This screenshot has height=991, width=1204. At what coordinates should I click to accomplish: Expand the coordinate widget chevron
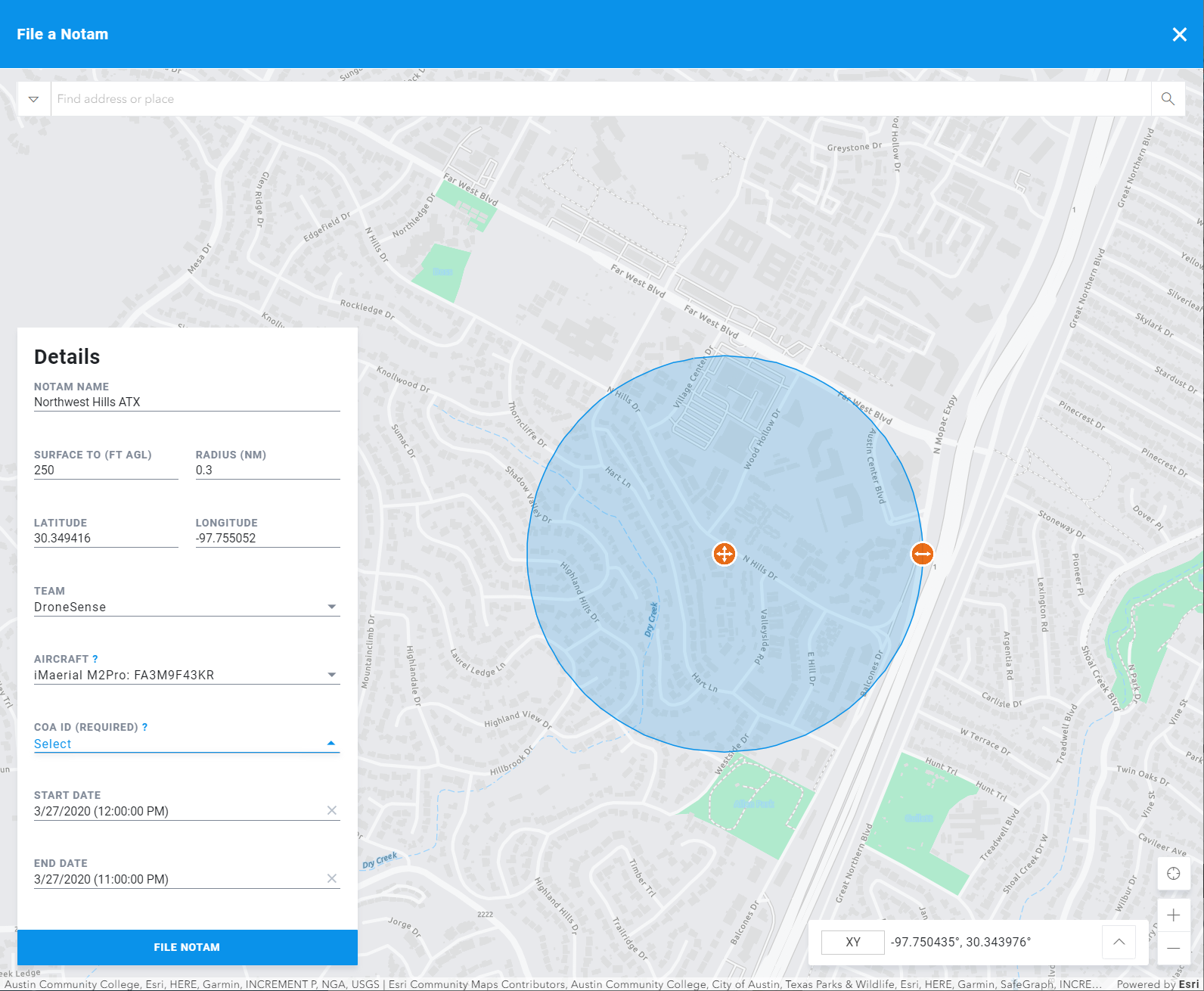click(x=1119, y=942)
